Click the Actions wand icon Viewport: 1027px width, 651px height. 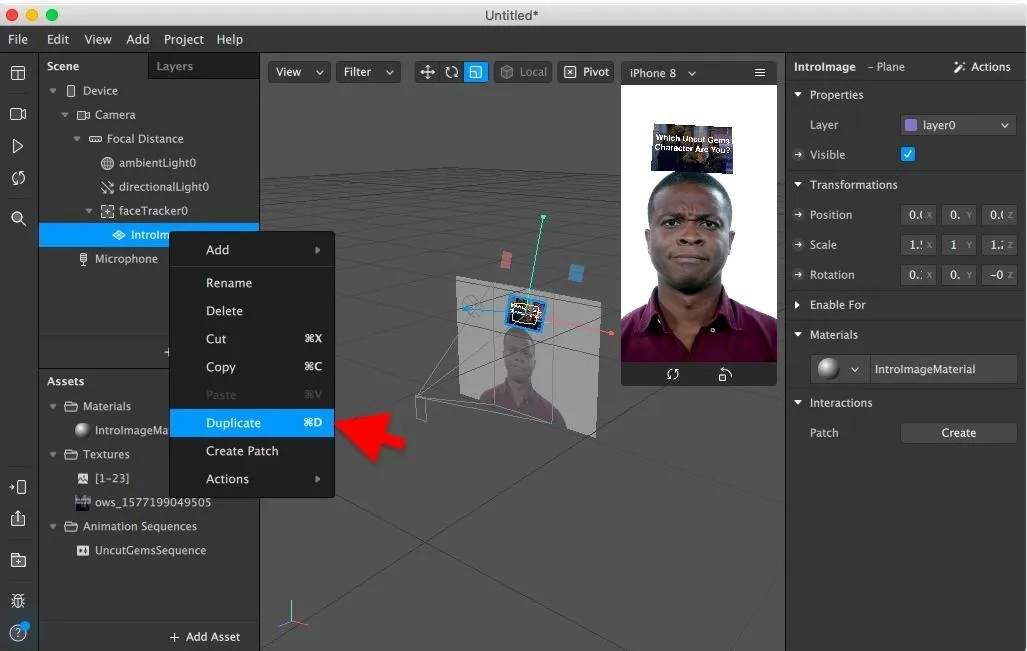click(x=960, y=67)
